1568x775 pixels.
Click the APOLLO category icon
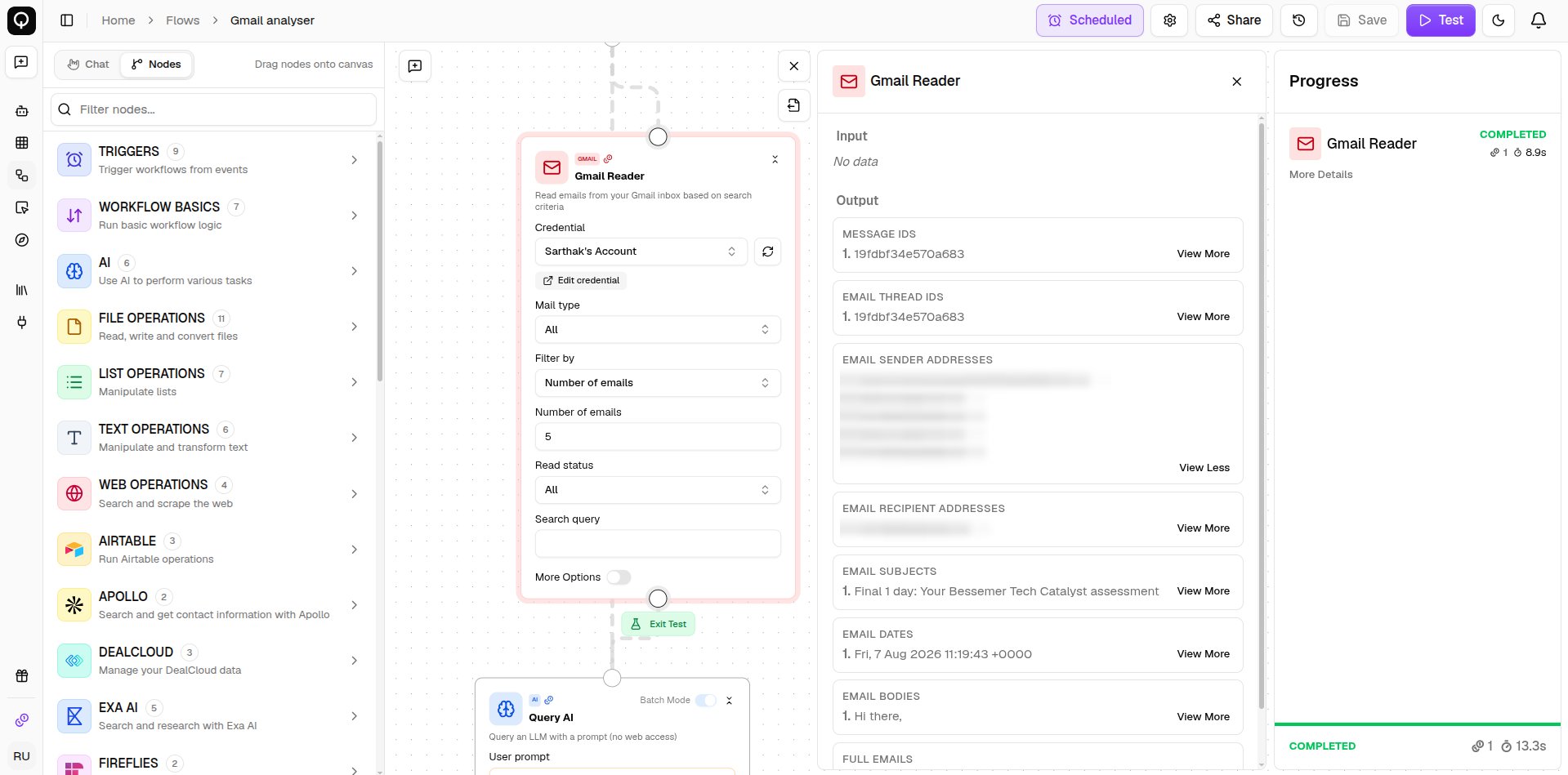(x=74, y=604)
